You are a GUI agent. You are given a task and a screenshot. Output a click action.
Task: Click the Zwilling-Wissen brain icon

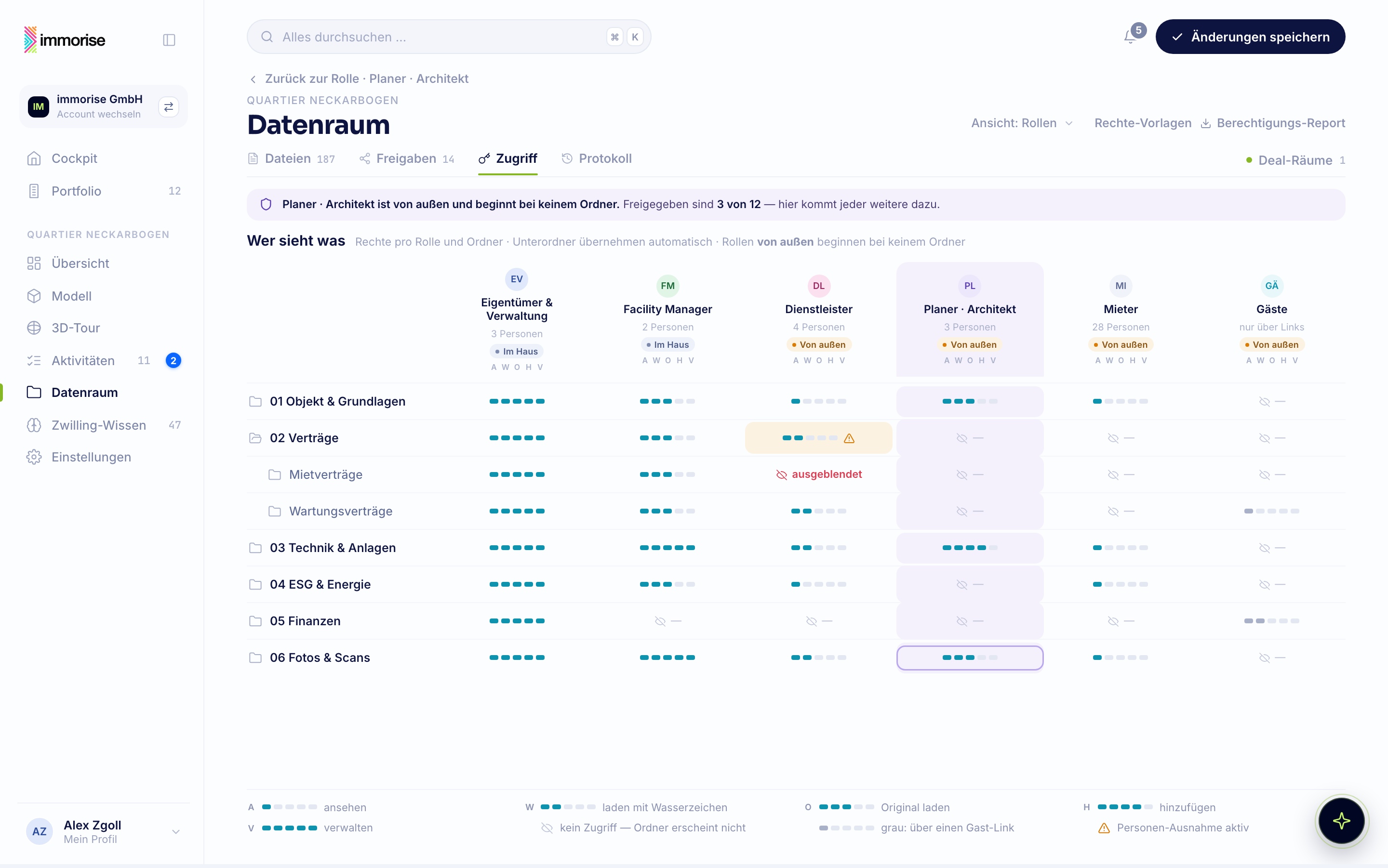34,425
